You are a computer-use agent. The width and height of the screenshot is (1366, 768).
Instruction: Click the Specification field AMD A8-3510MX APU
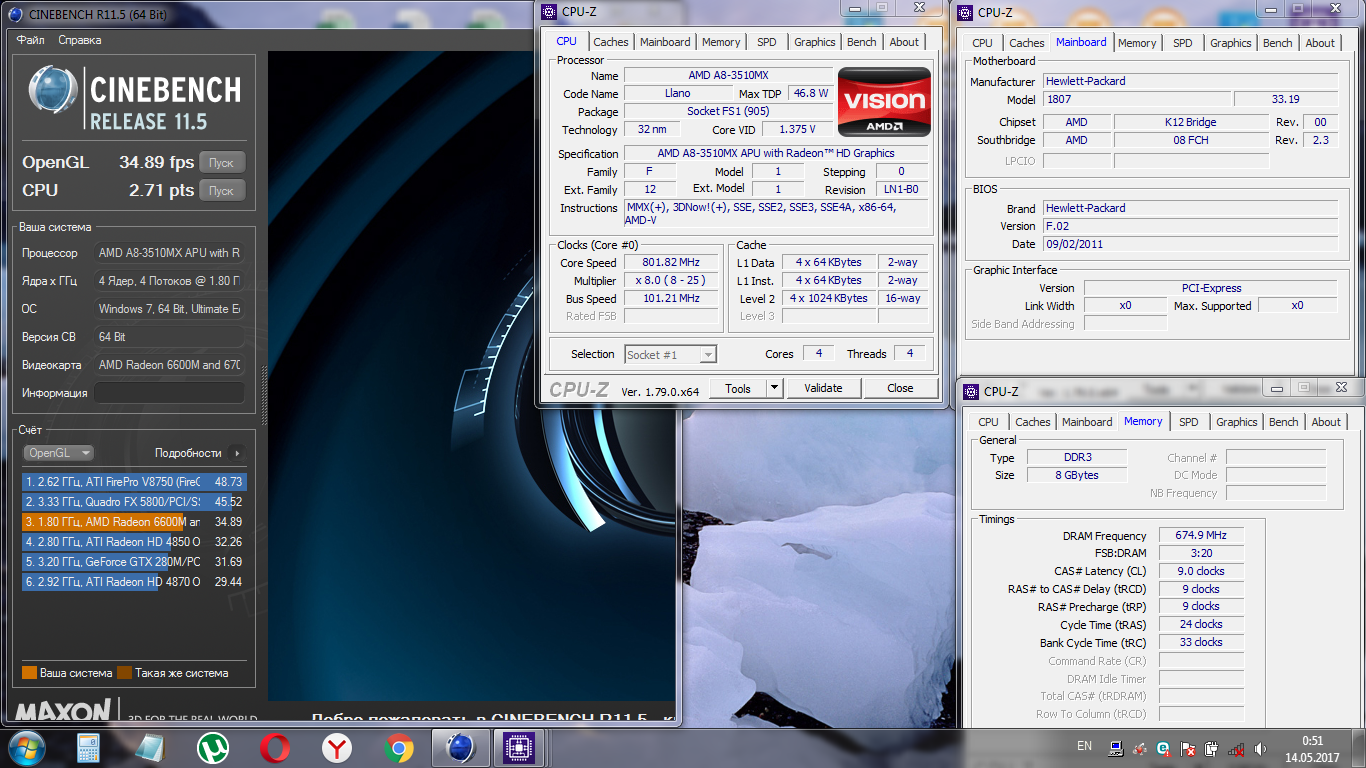pos(776,154)
